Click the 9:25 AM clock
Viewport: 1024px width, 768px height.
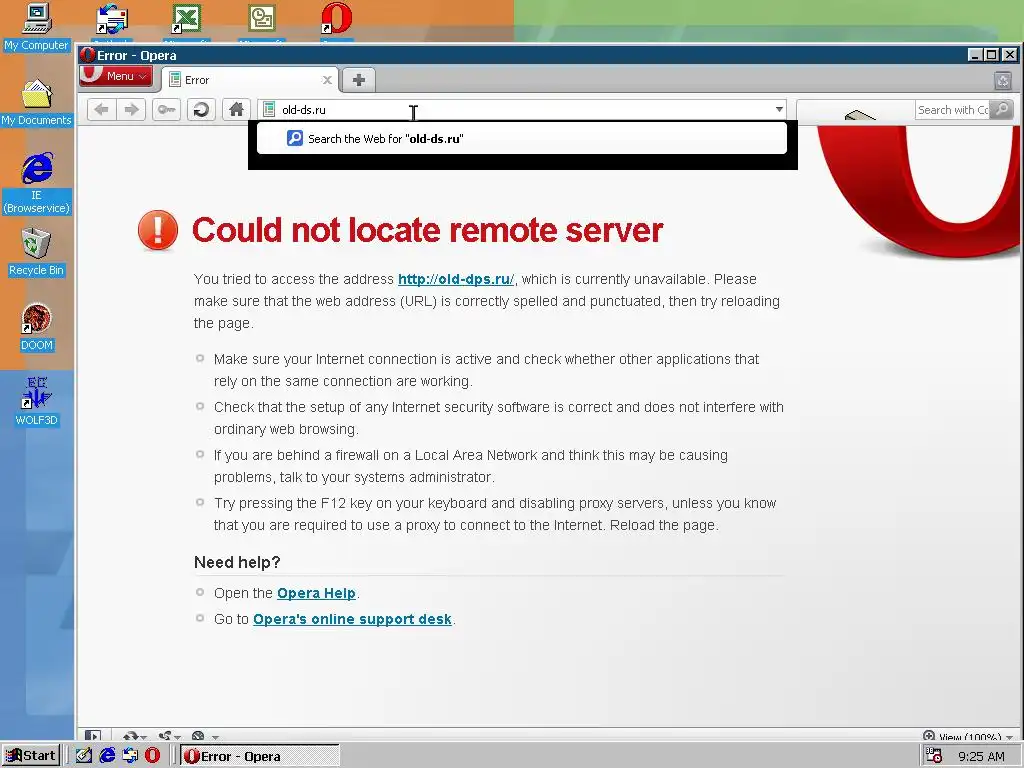(981, 756)
